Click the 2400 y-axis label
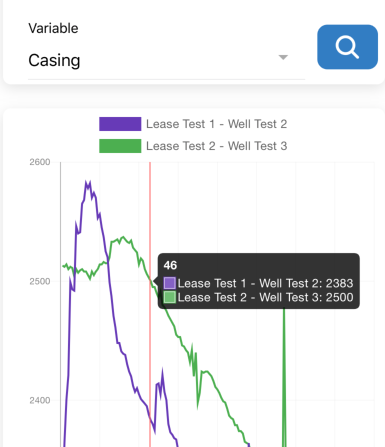This screenshot has height=447, width=385. [x=40, y=400]
